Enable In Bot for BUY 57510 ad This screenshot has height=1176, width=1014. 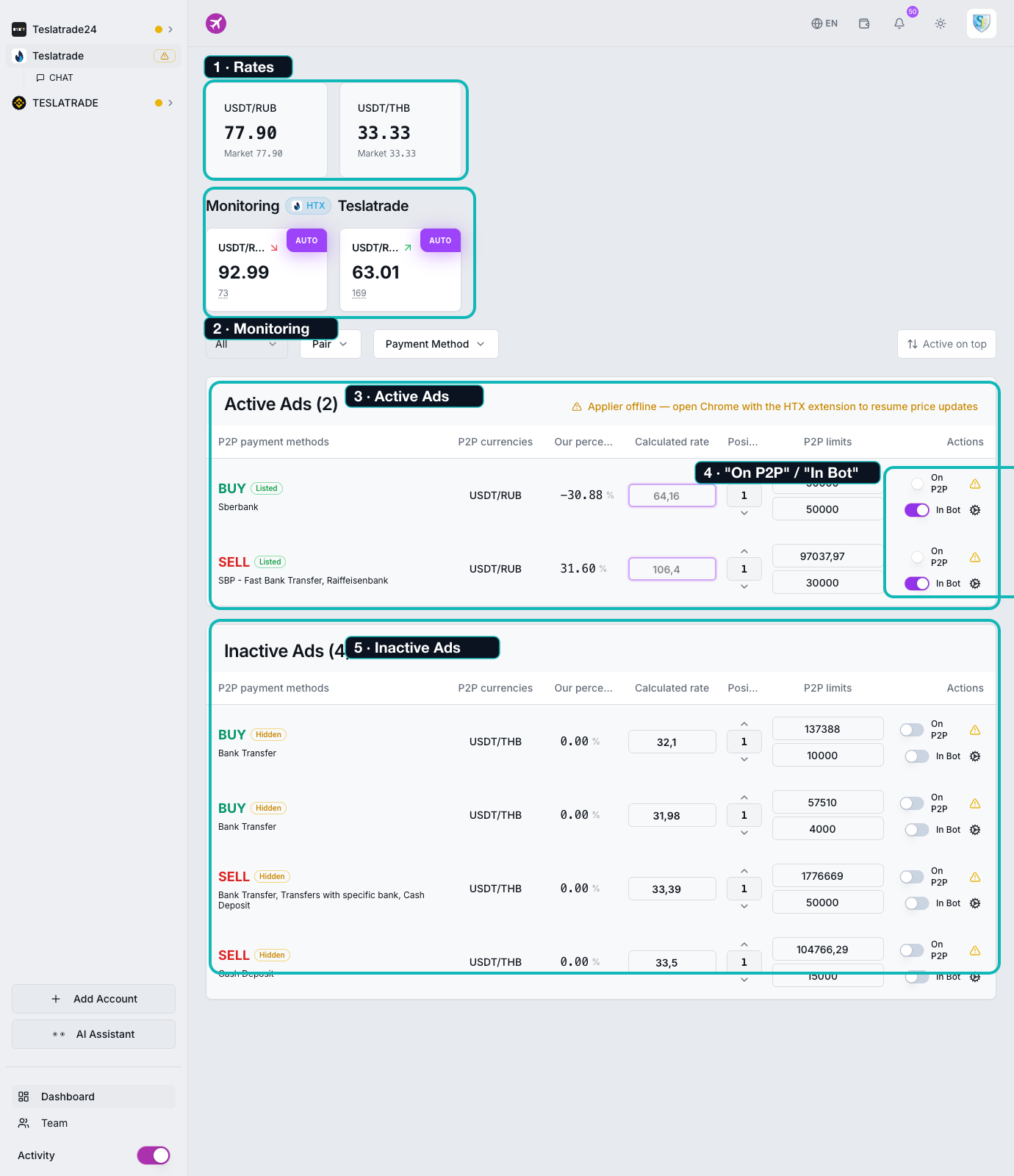[x=917, y=830]
